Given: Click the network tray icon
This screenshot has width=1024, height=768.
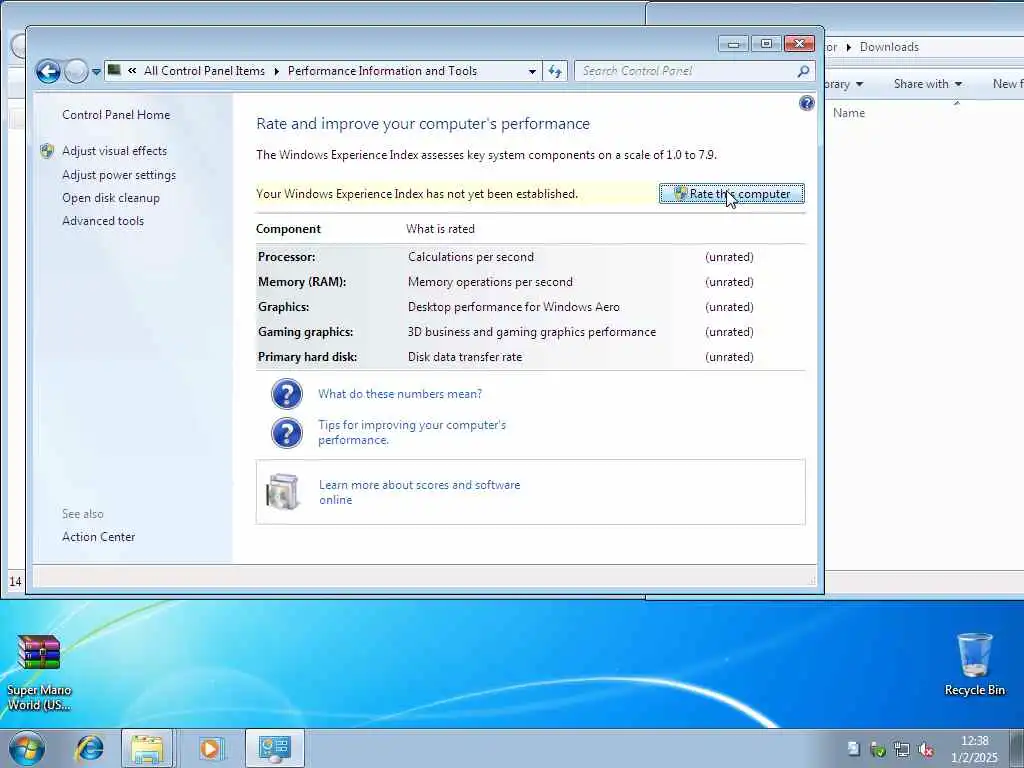Looking at the screenshot, I should pyautogui.click(x=902, y=750).
